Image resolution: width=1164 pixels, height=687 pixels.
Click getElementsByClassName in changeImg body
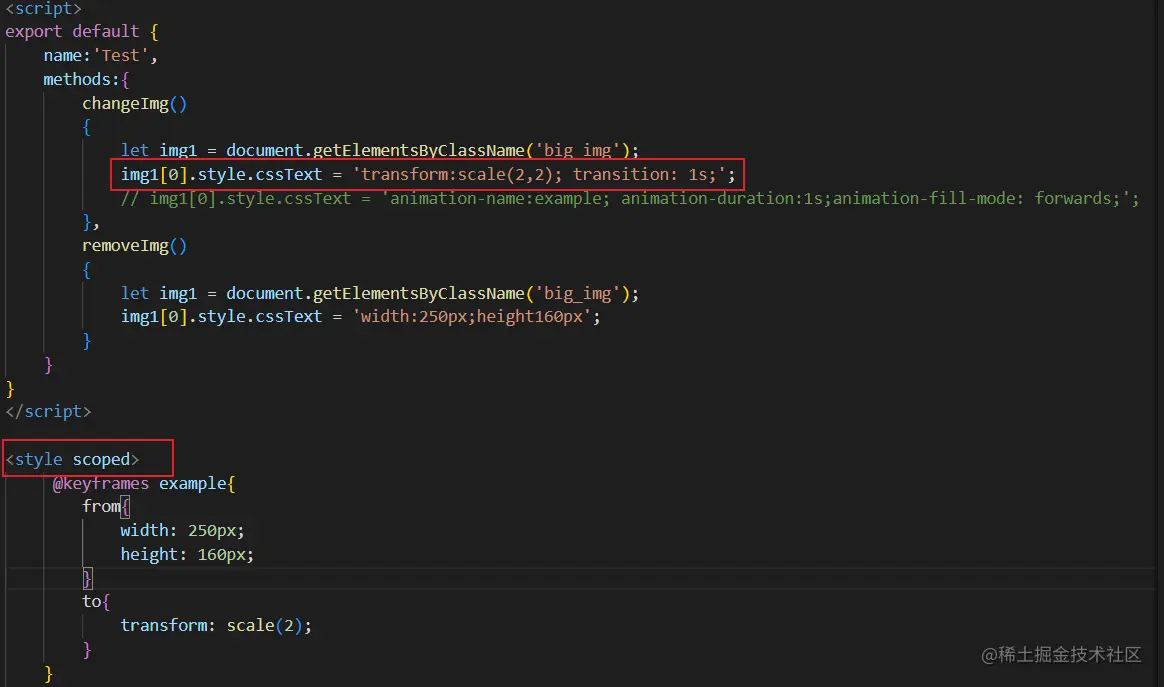419,151
